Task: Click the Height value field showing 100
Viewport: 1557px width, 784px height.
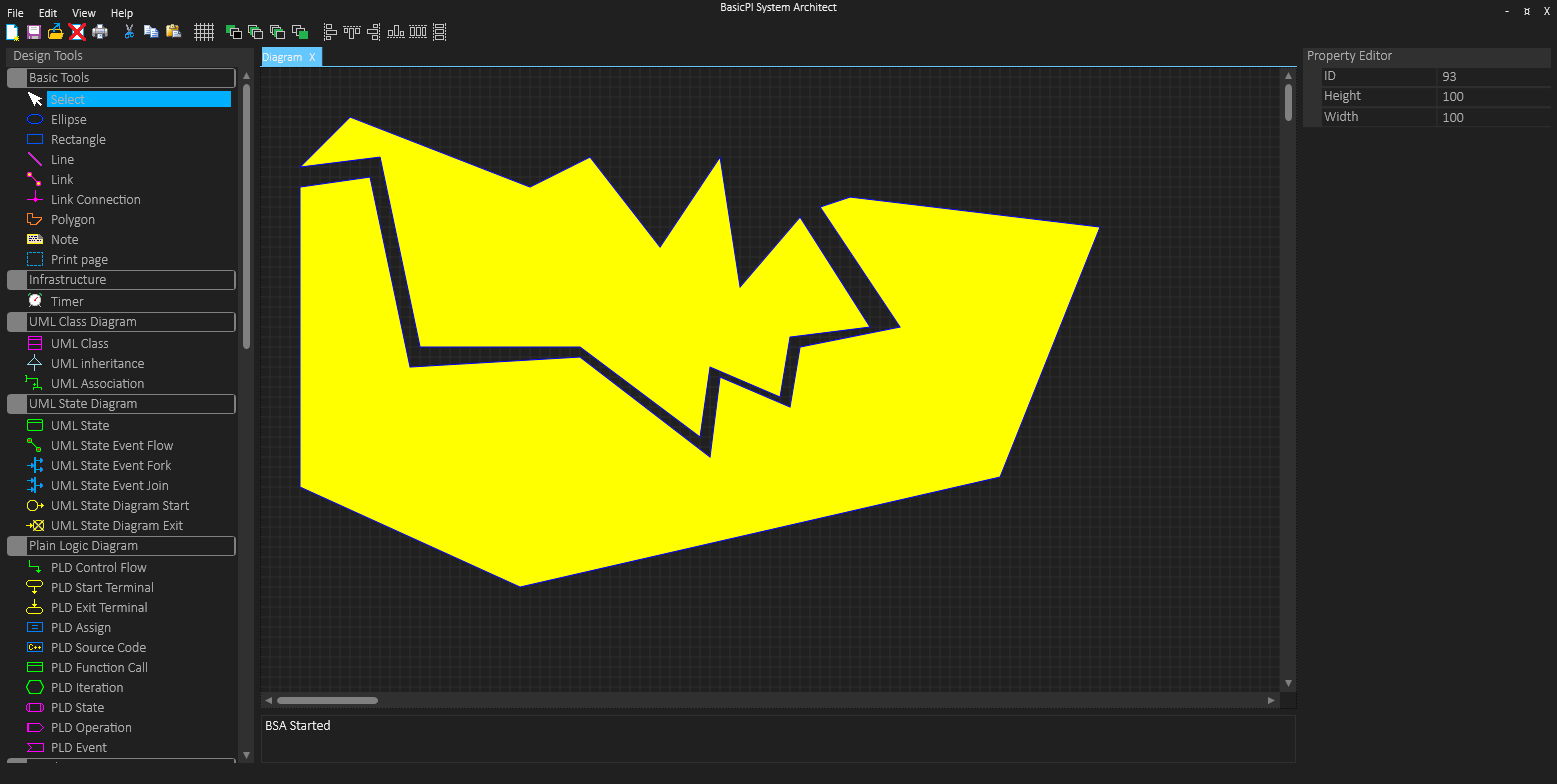Action: click(x=1494, y=97)
